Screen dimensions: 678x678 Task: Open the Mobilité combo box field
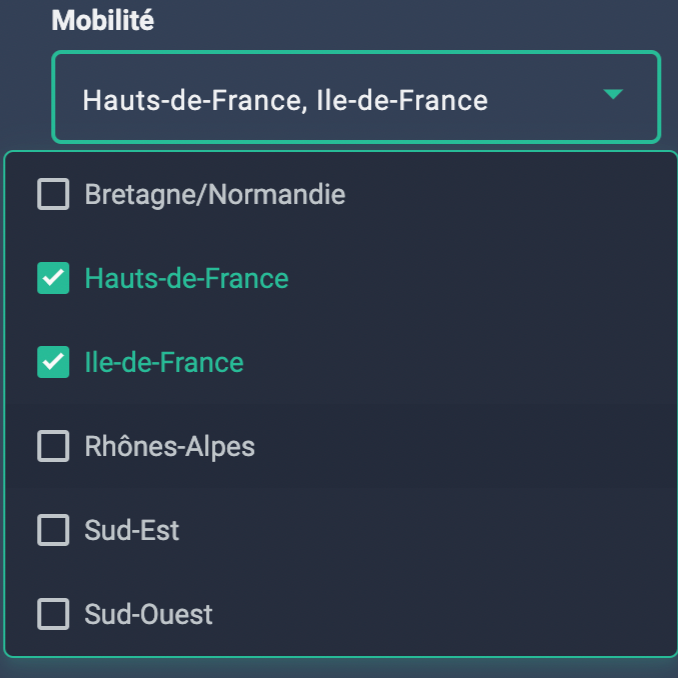click(356, 97)
